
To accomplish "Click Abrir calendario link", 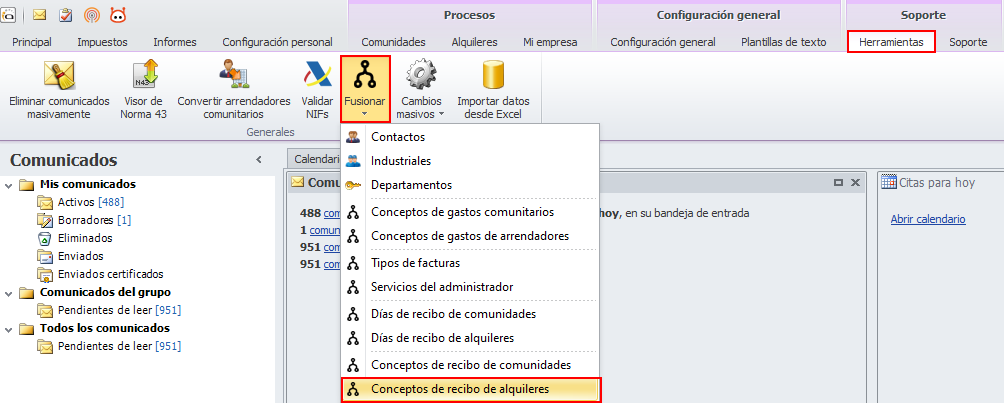I will coord(928,219).
